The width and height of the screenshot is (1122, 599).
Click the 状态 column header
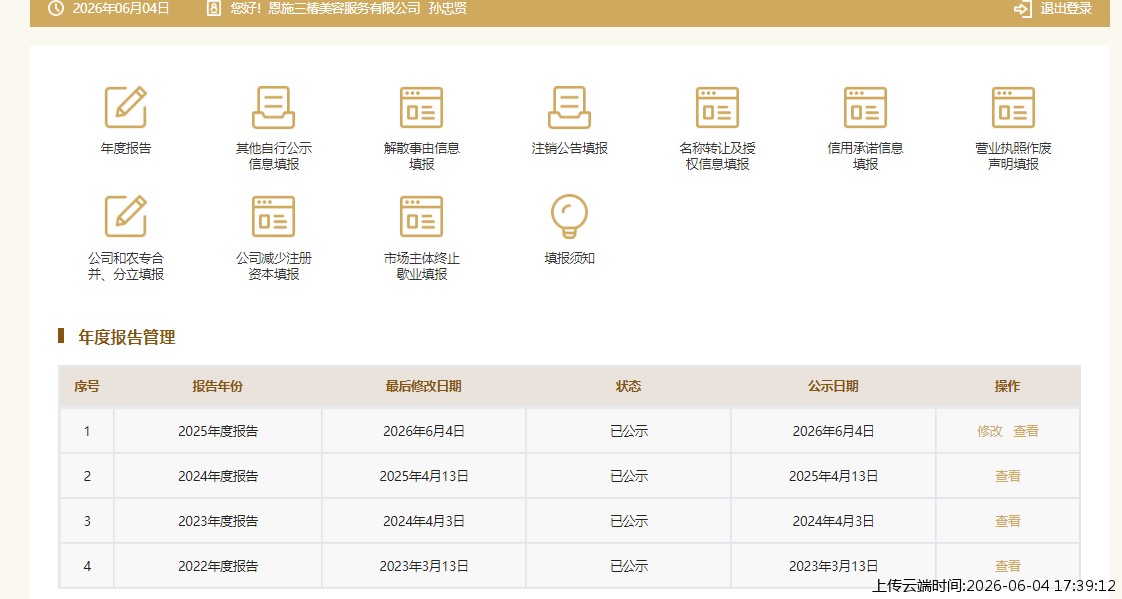pos(628,386)
